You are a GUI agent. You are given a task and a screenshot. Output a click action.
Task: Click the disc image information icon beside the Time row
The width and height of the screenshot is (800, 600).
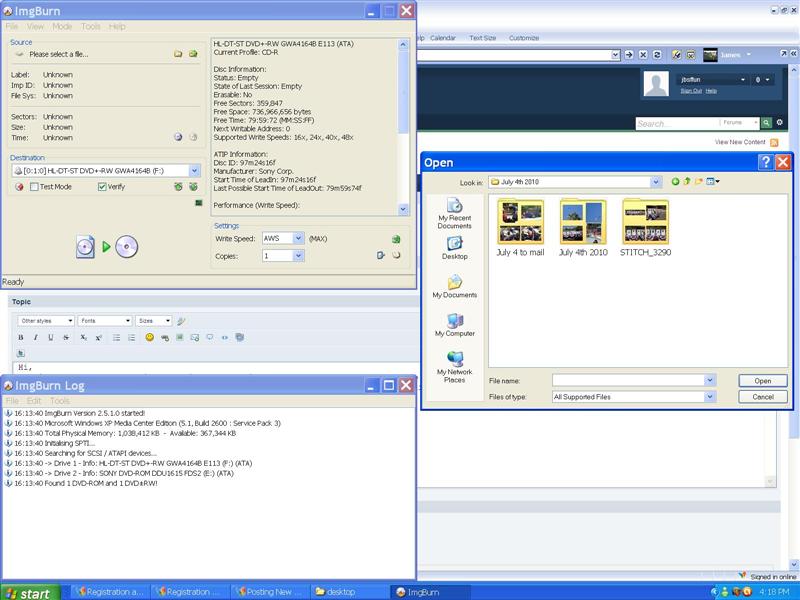(178, 137)
